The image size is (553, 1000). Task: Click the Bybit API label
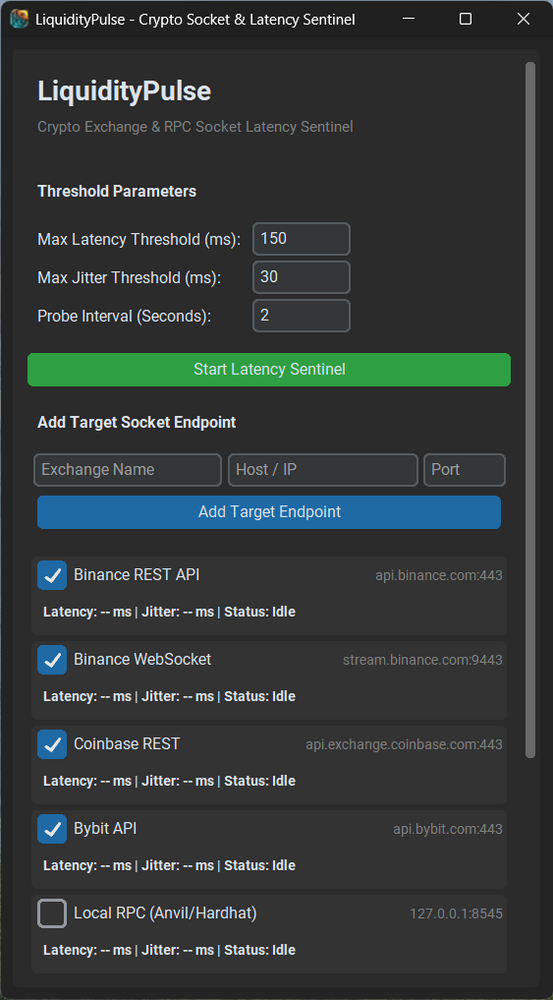[105, 828]
